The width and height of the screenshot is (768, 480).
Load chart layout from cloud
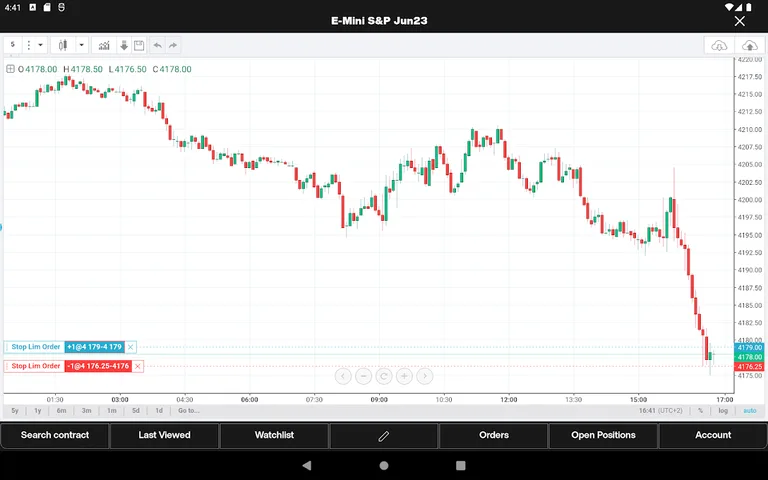[719, 46]
